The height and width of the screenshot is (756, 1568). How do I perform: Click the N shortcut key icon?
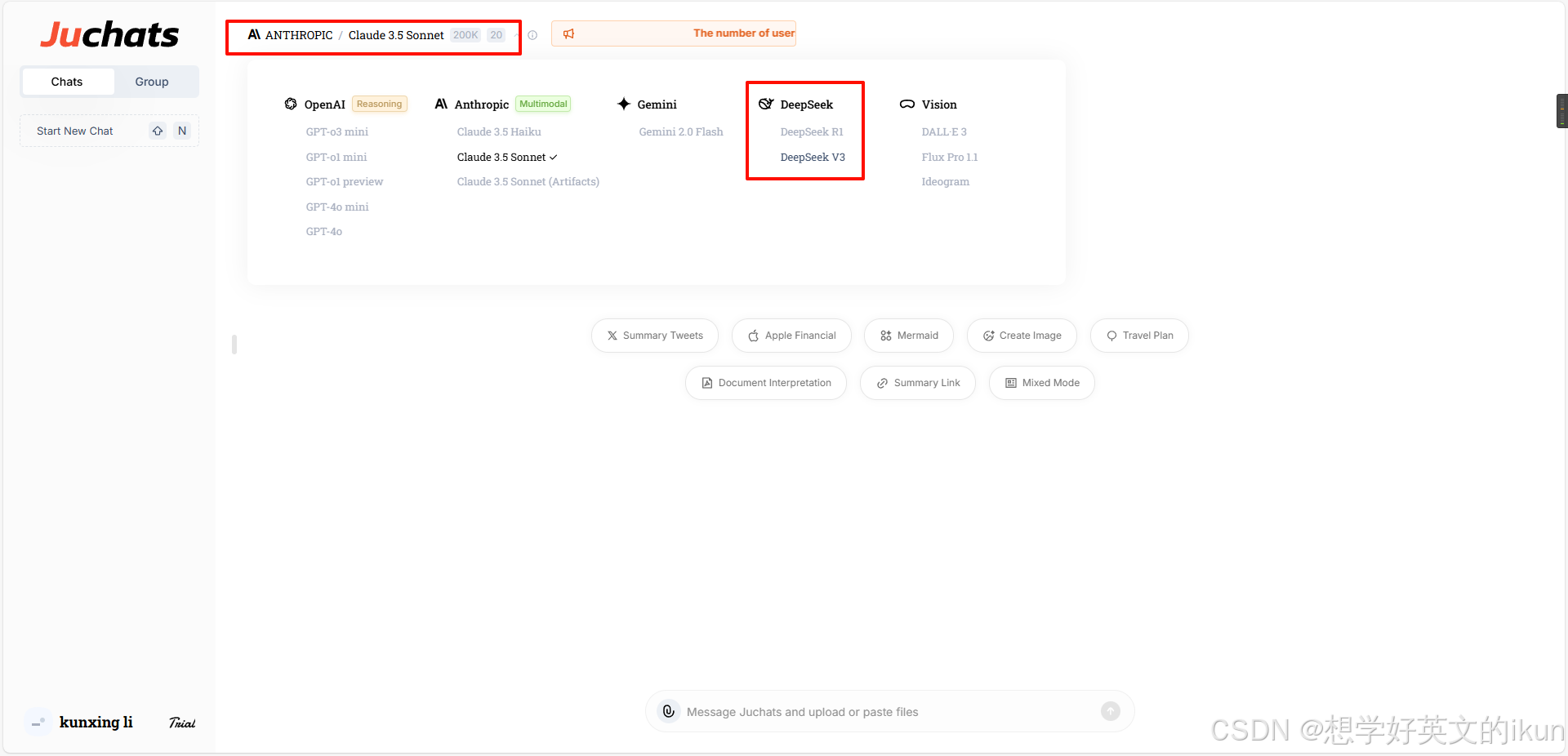coord(182,131)
